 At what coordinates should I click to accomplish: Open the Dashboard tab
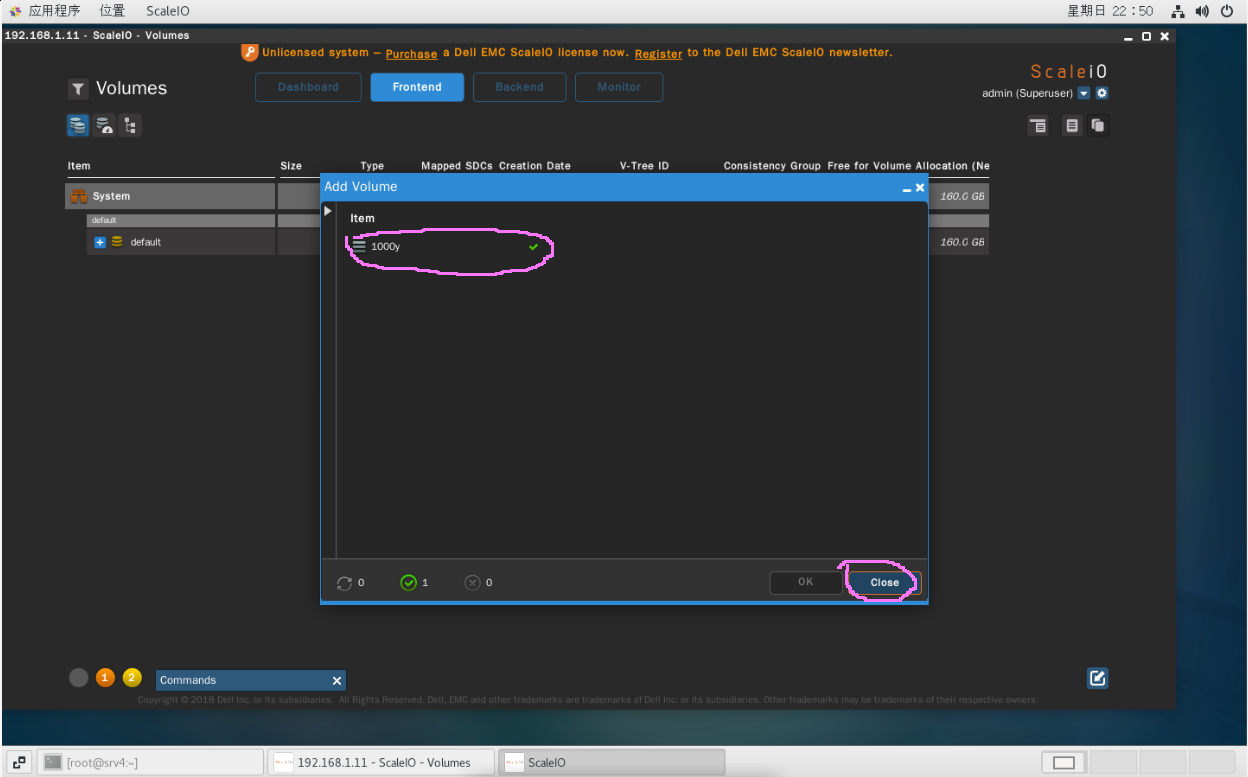(x=308, y=87)
